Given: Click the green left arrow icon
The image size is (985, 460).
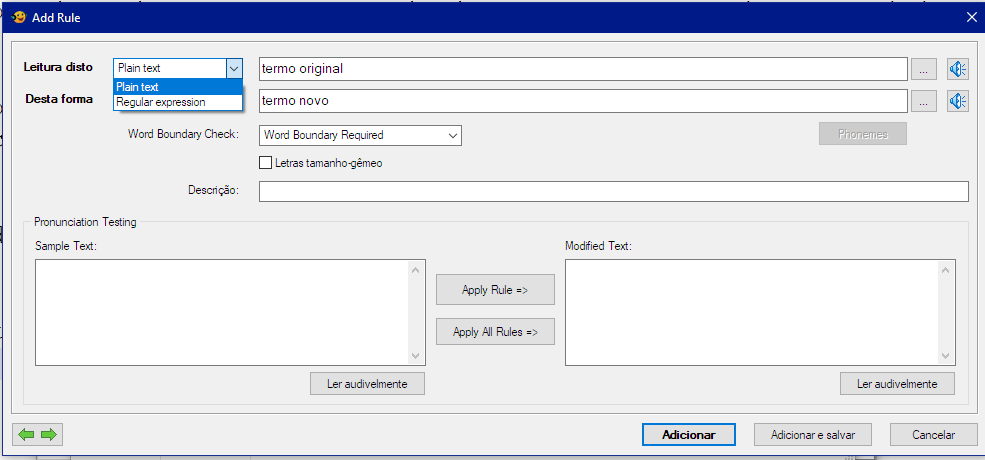Looking at the screenshot, I should (27, 434).
